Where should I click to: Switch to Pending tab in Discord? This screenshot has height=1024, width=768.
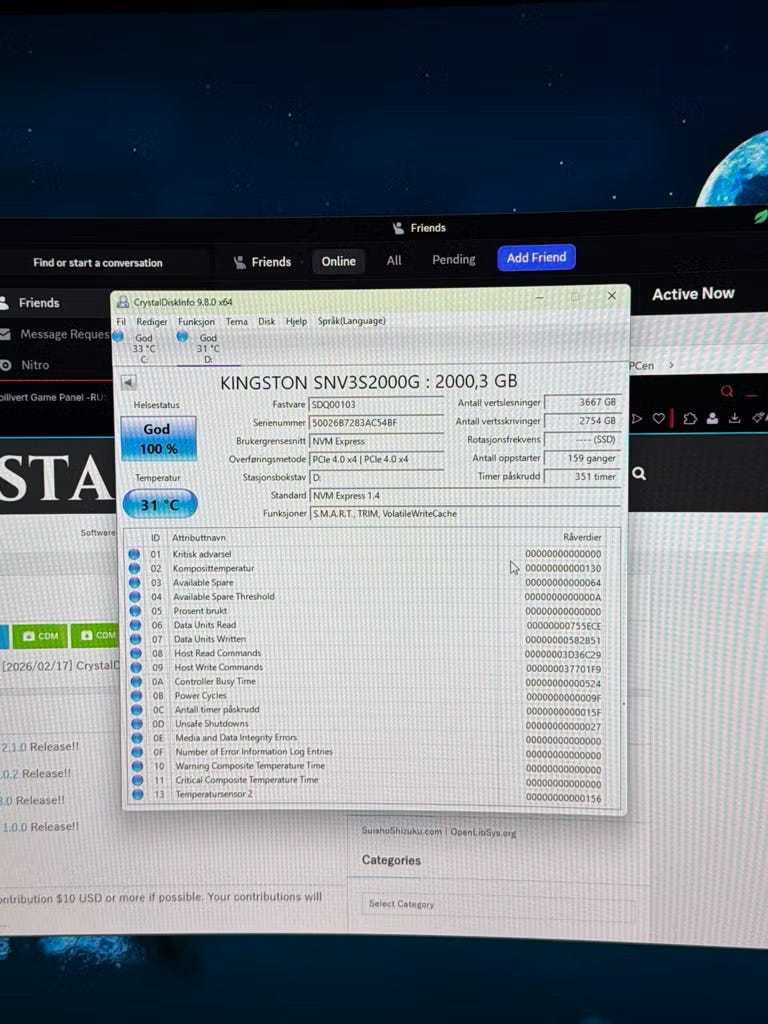point(454,259)
